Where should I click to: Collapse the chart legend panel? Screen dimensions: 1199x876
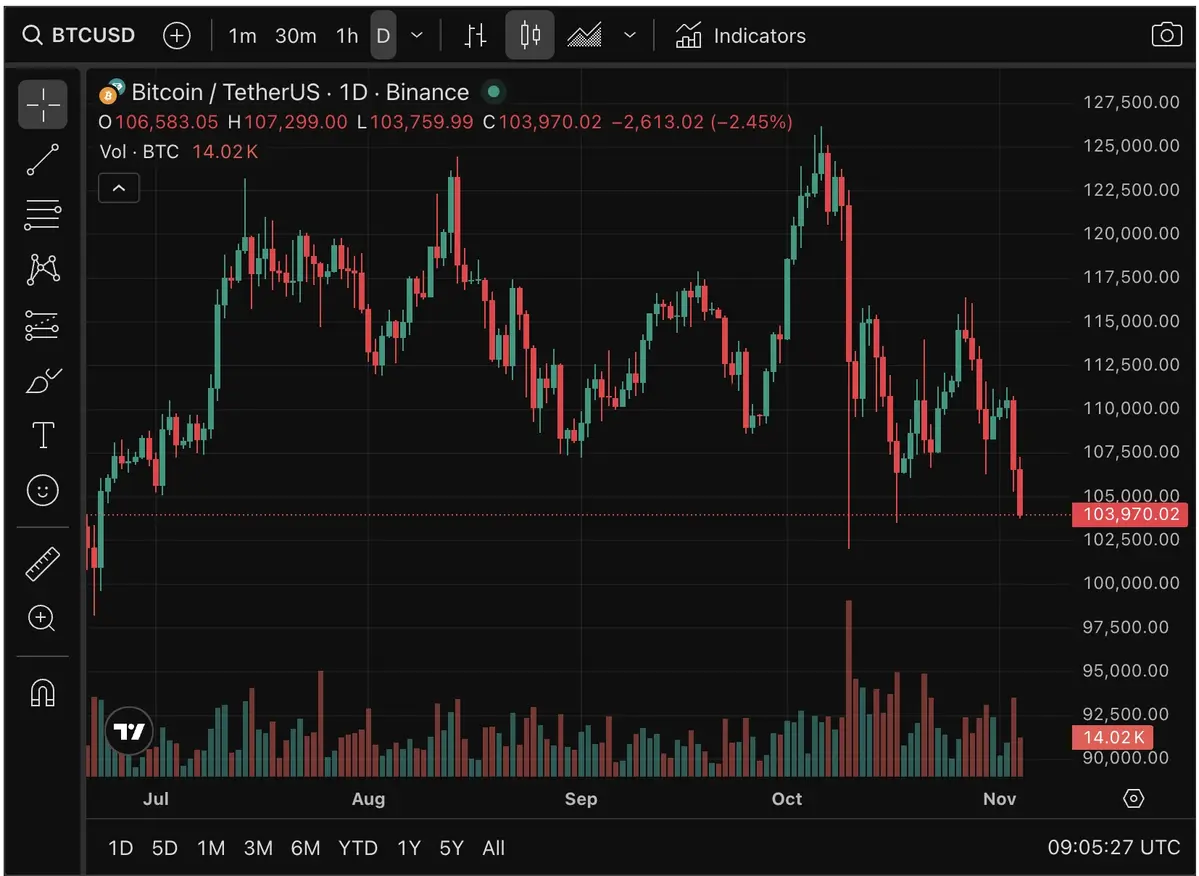(119, 188)
